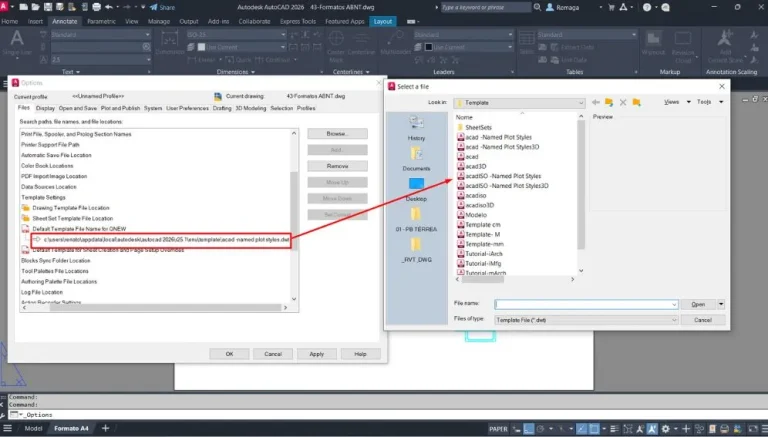Go up one folder level icon
Viewport: 768px width, 437px height.
tap(609, 102)
